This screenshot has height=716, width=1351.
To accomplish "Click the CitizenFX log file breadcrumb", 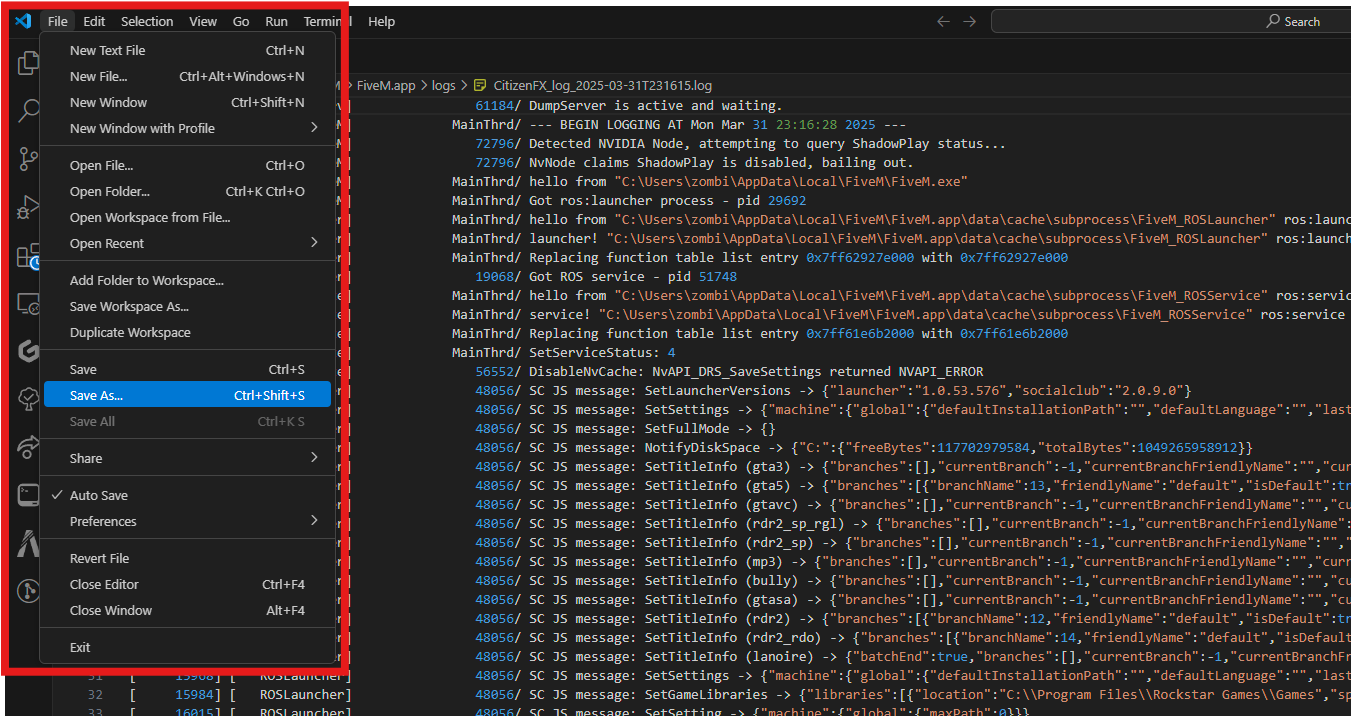I will 602,86.
